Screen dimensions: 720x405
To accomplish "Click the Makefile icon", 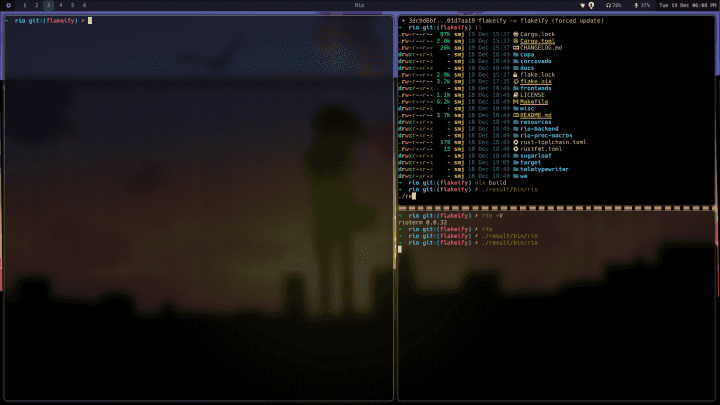I will pos(516,101).
